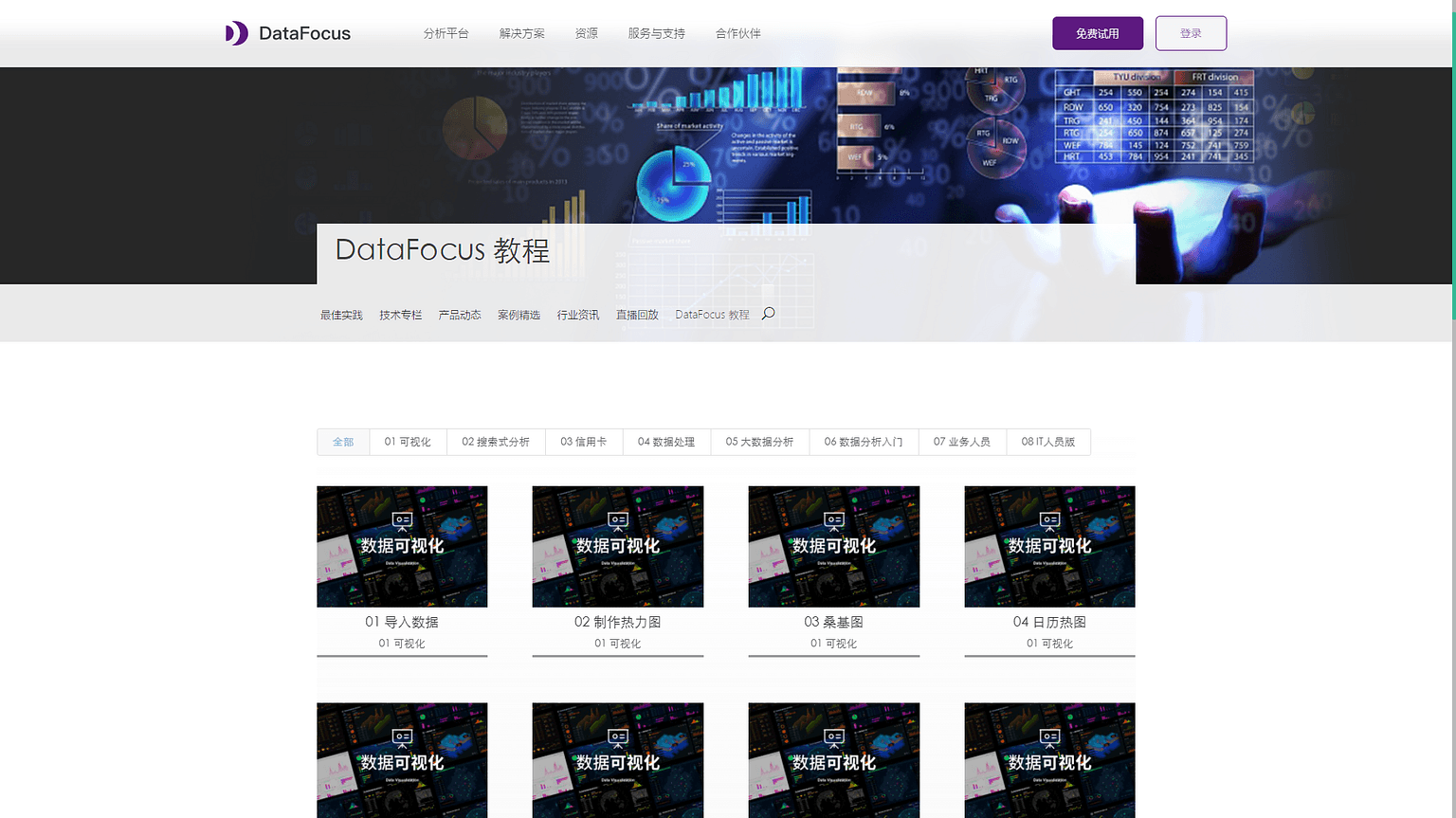Go to 直播回放 section
Image resolution: width=1456 pixels, height=818 pixels.
coord(637,315)
